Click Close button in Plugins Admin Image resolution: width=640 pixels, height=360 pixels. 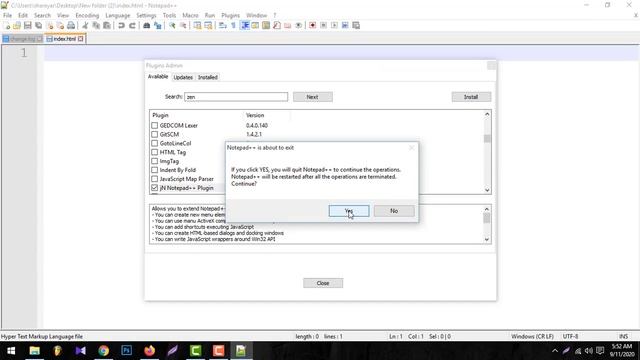tap(323, 283)
